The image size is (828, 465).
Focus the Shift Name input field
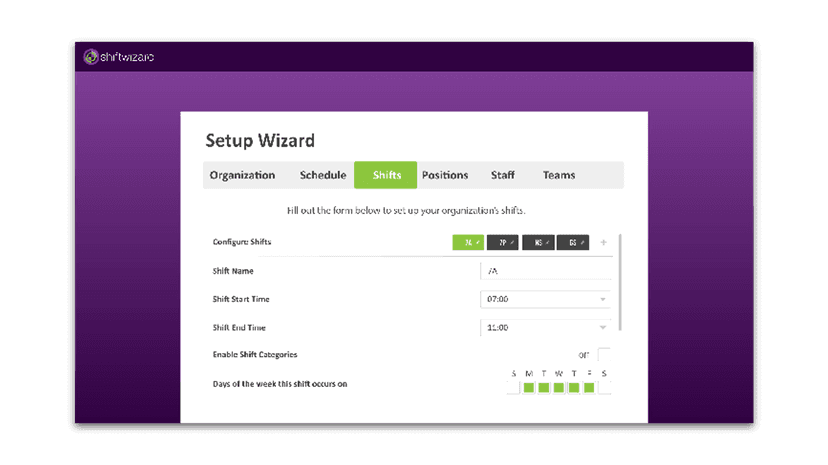[545, 271]
